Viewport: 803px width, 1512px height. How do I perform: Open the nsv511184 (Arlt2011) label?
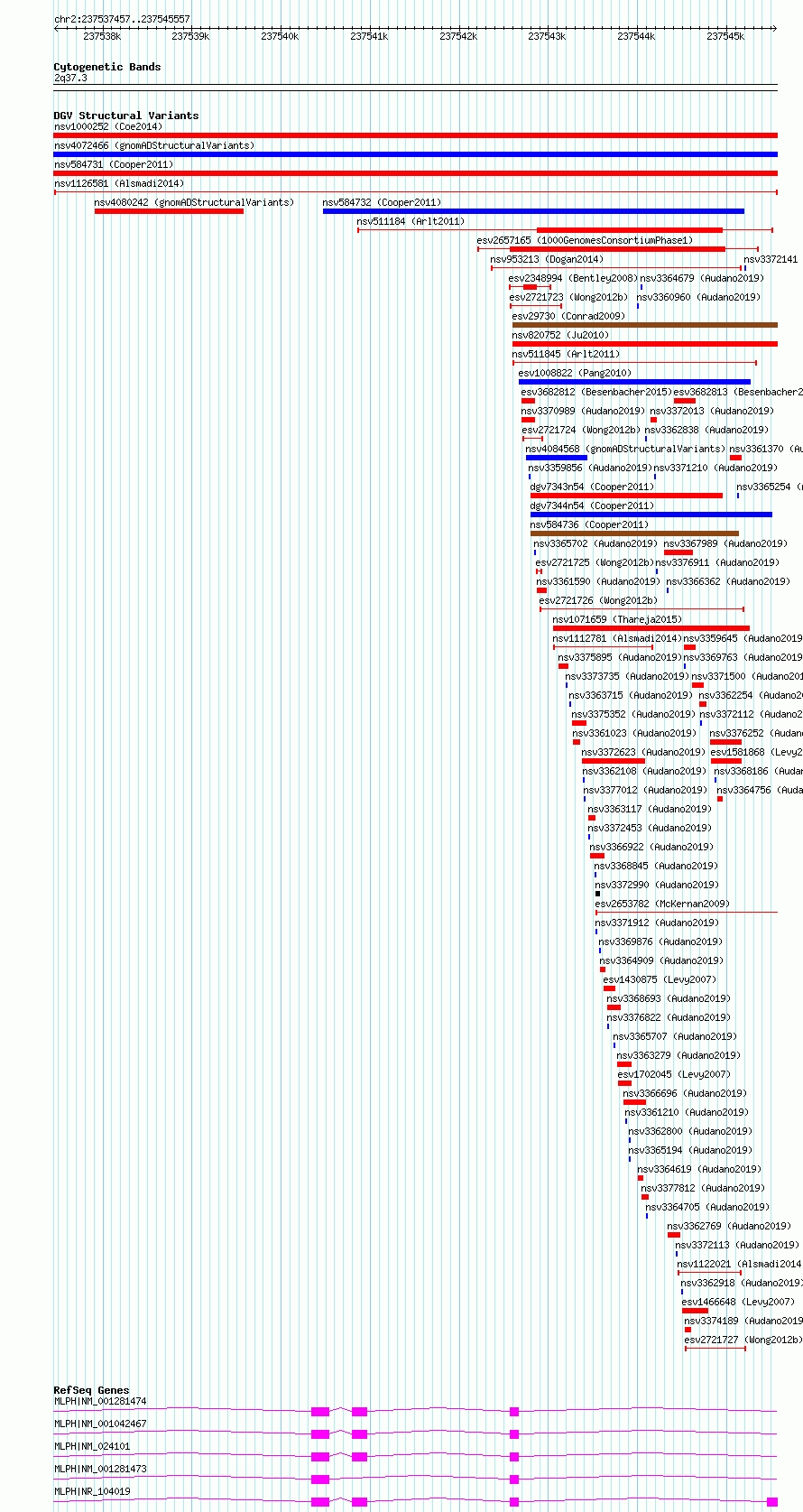click(411, 221)
